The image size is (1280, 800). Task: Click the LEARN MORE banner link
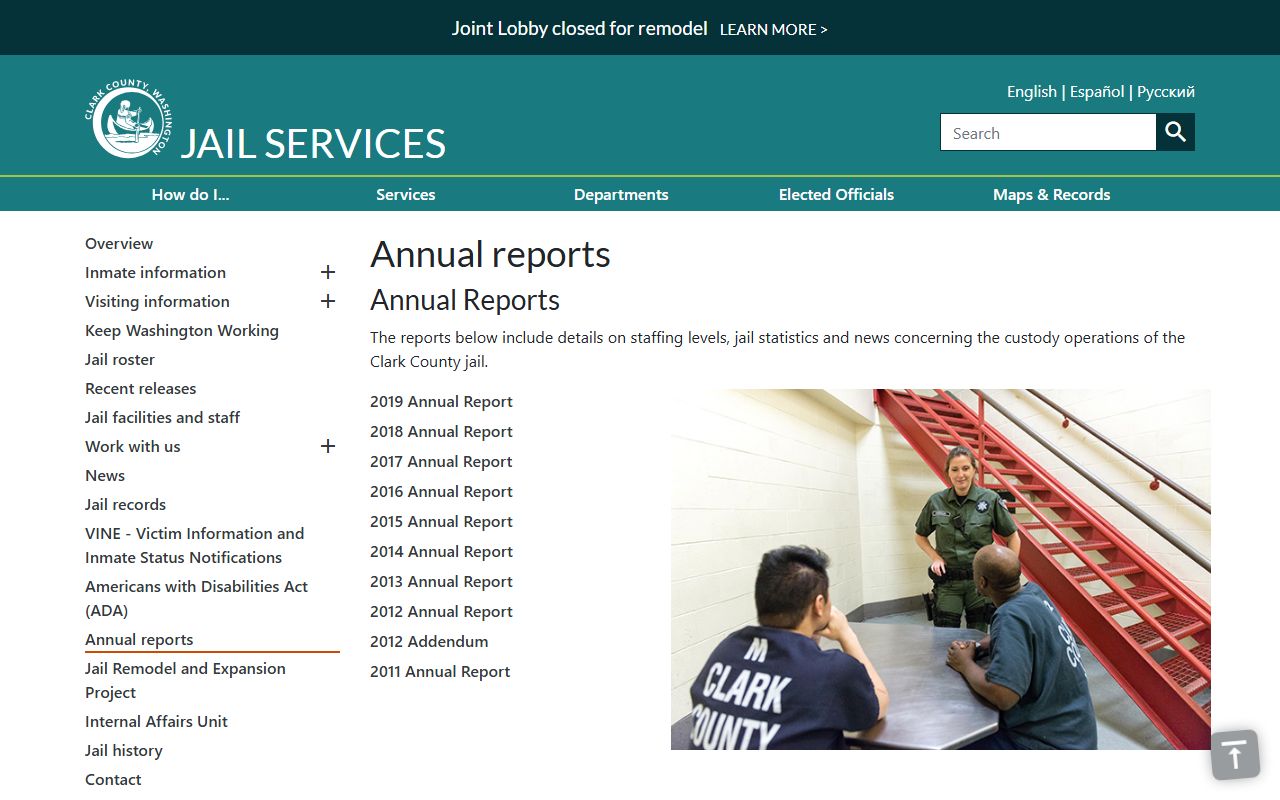773,29
